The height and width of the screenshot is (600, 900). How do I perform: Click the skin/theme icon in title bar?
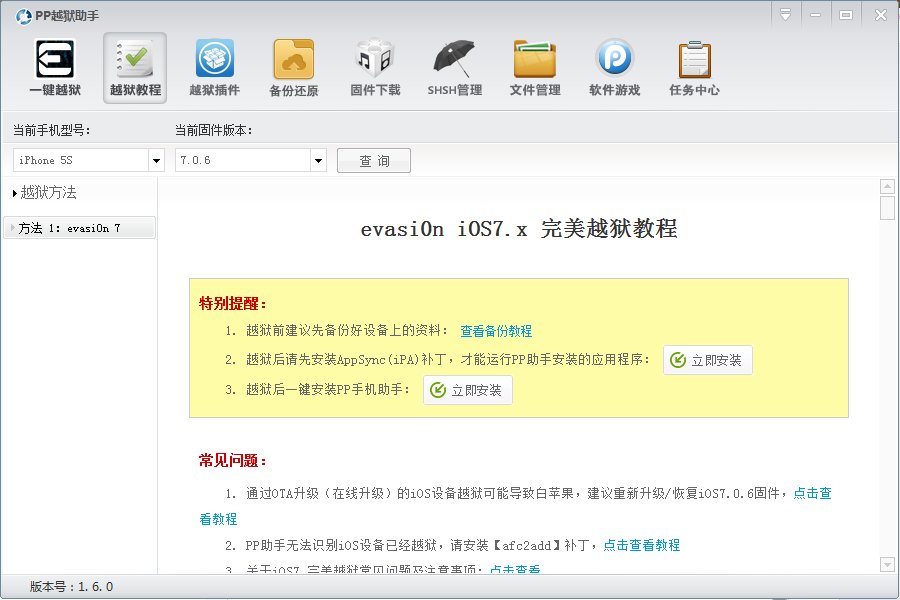[x=786, y=14]
